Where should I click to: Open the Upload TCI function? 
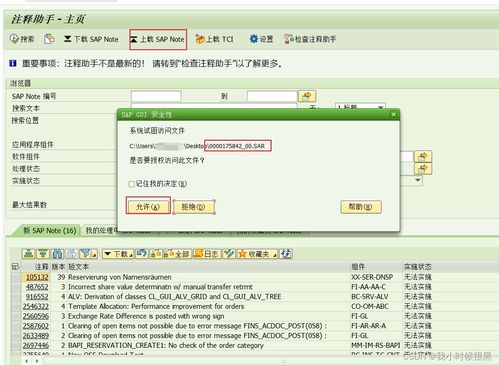pyautogui.click(x=214, y=39)
